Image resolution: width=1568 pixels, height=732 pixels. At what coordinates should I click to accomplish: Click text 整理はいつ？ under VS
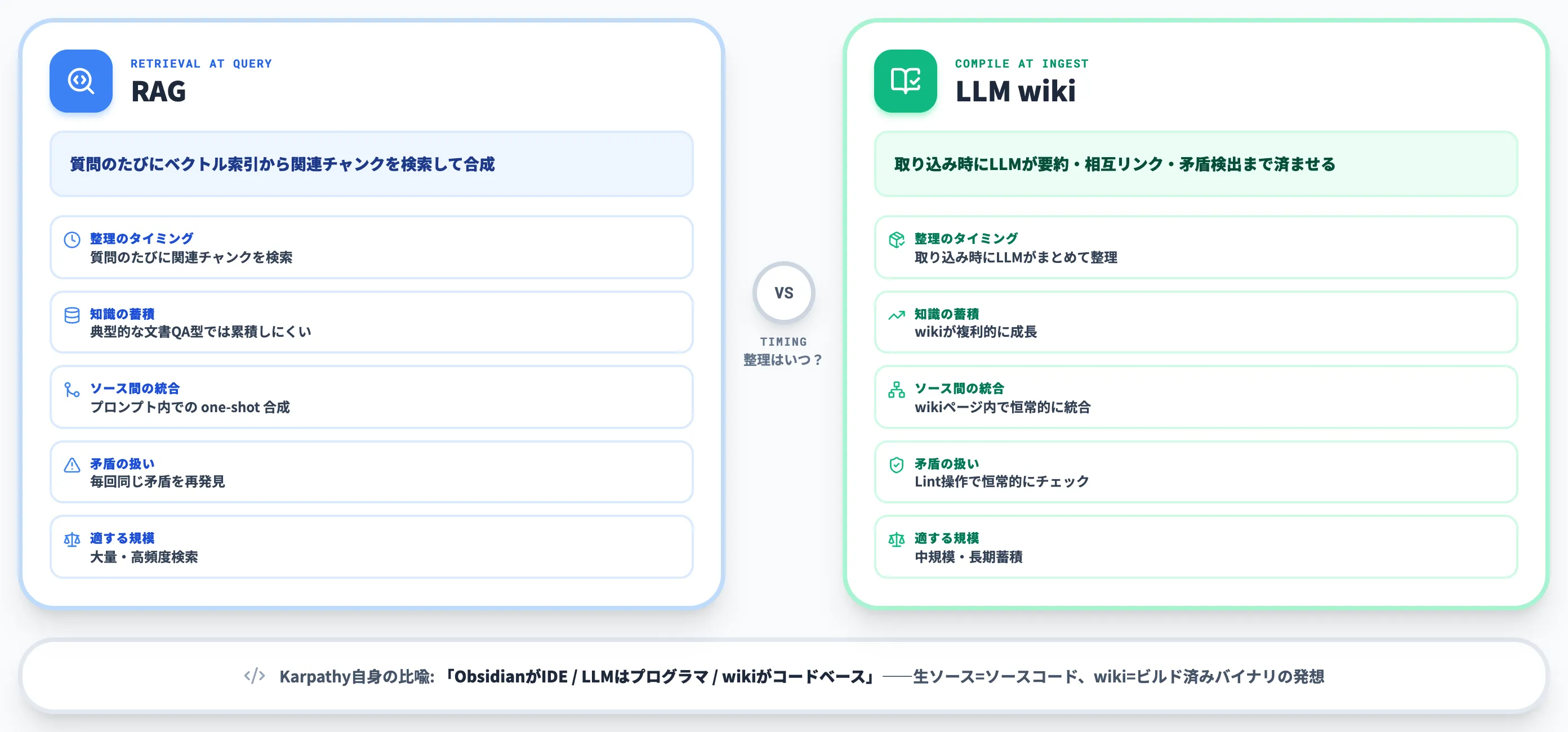coord(783,360)
